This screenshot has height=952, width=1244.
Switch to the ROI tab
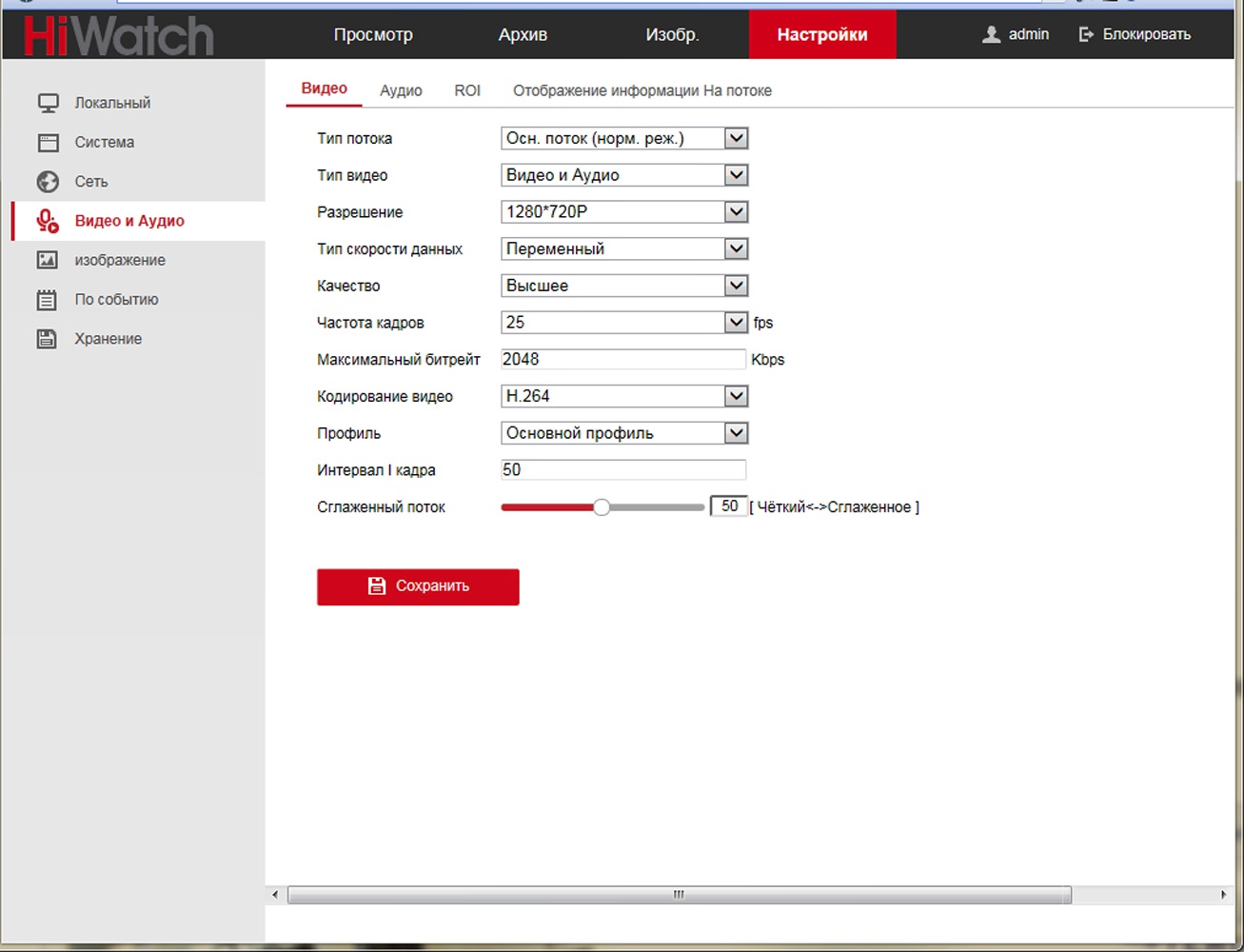pos(467,90)
